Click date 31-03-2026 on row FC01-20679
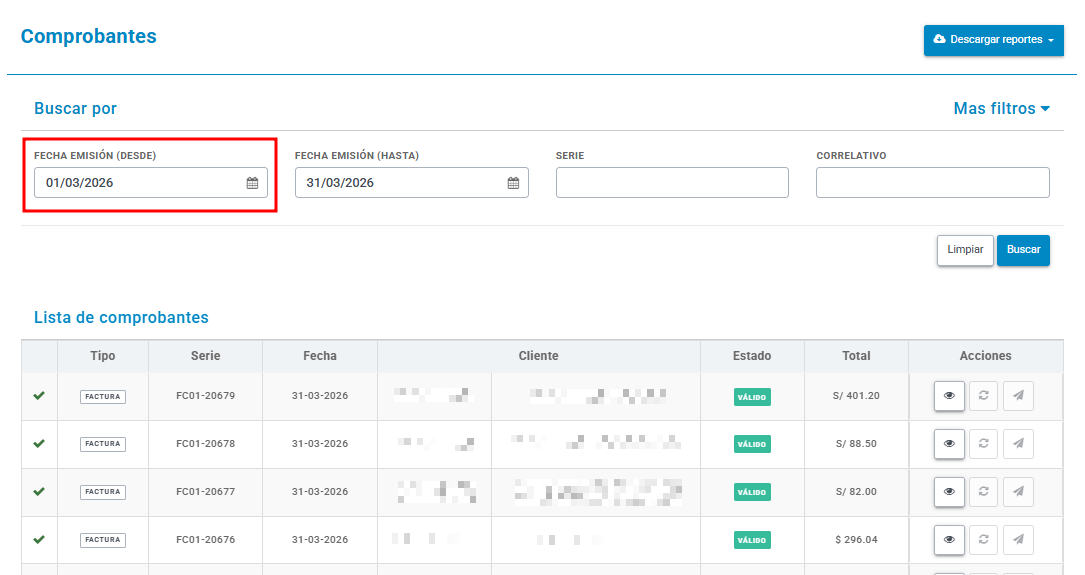Screen dimensions: 1085x575 click(320, 396)
